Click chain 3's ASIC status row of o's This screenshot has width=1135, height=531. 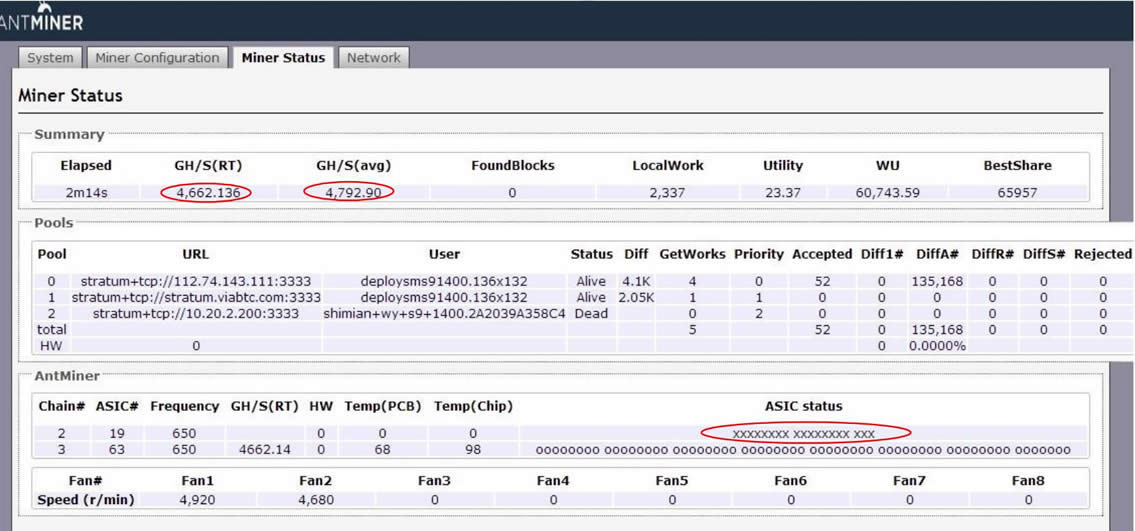click(804, 450)
